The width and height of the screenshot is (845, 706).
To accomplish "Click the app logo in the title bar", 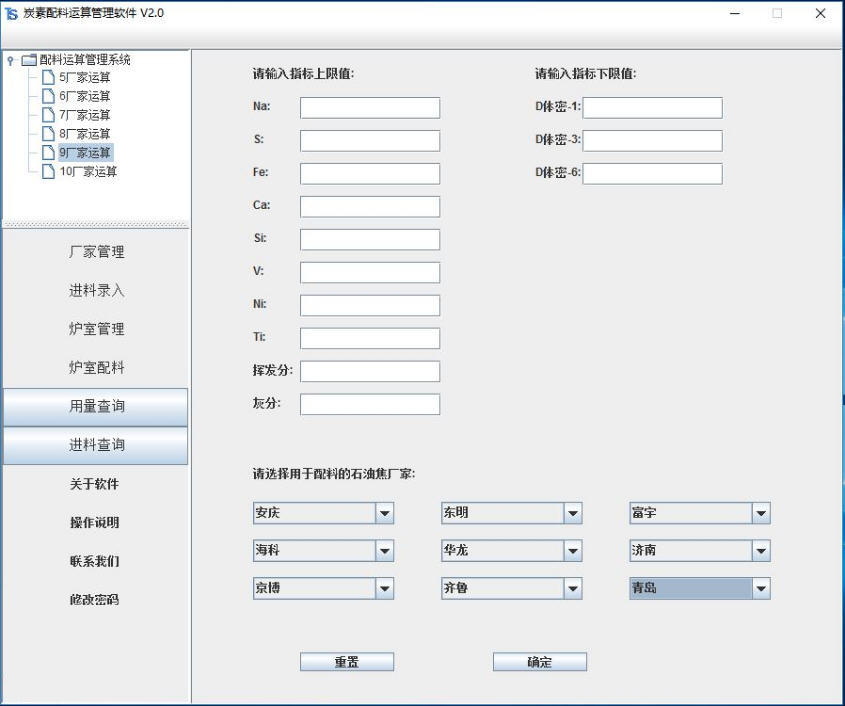I will (x=11, y=13).
